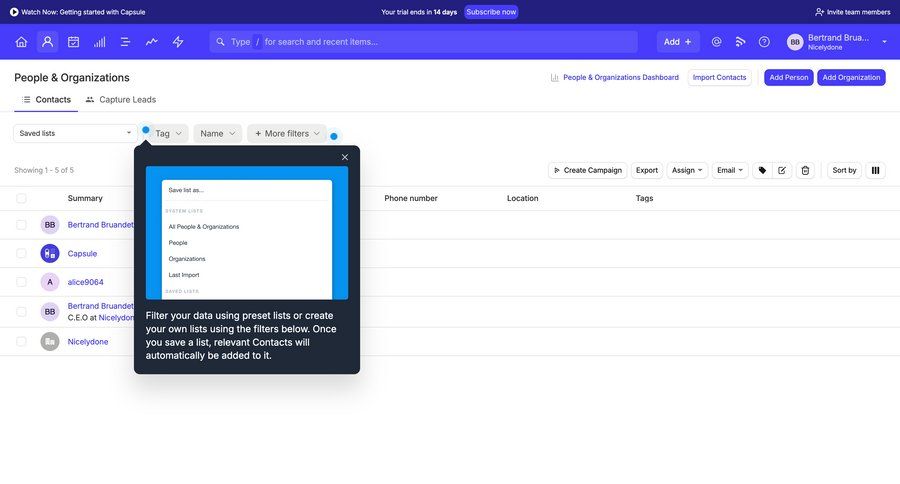This screenshot has width=900, height=484.
Task: Click the magnifier icon in search bar
Action: click(x=220, y=42)
